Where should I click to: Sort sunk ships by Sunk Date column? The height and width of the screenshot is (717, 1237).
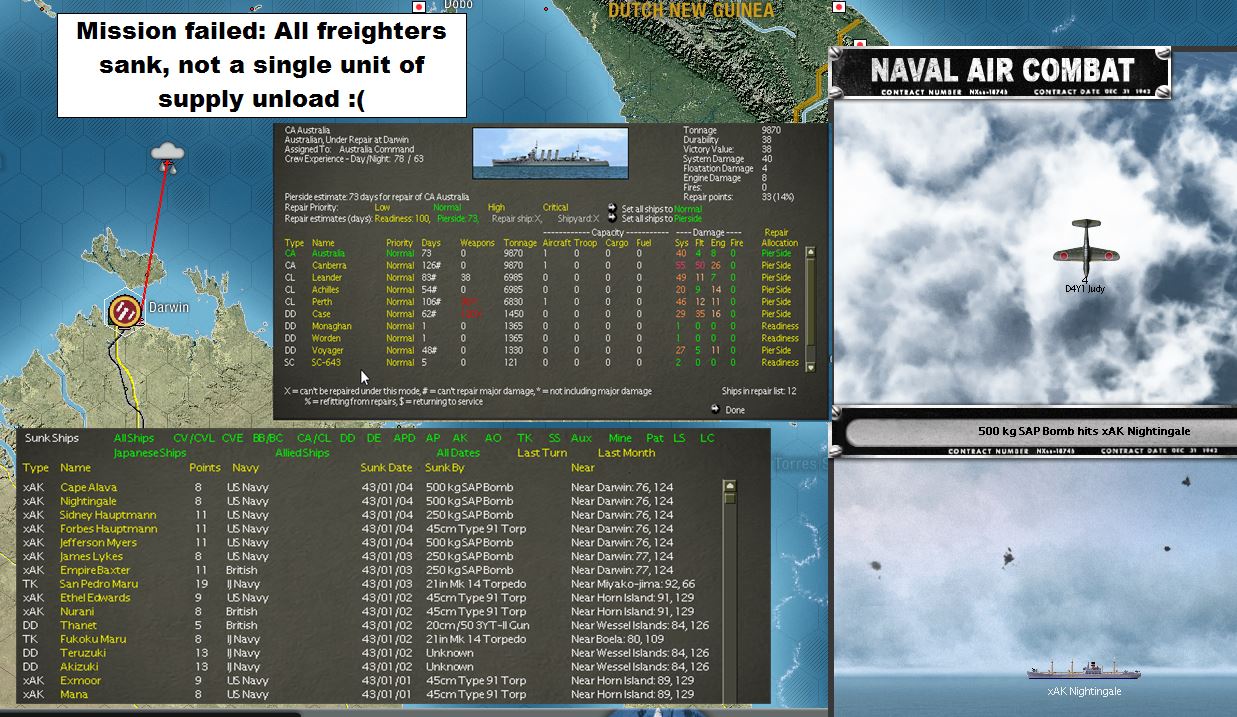point(386,467)
